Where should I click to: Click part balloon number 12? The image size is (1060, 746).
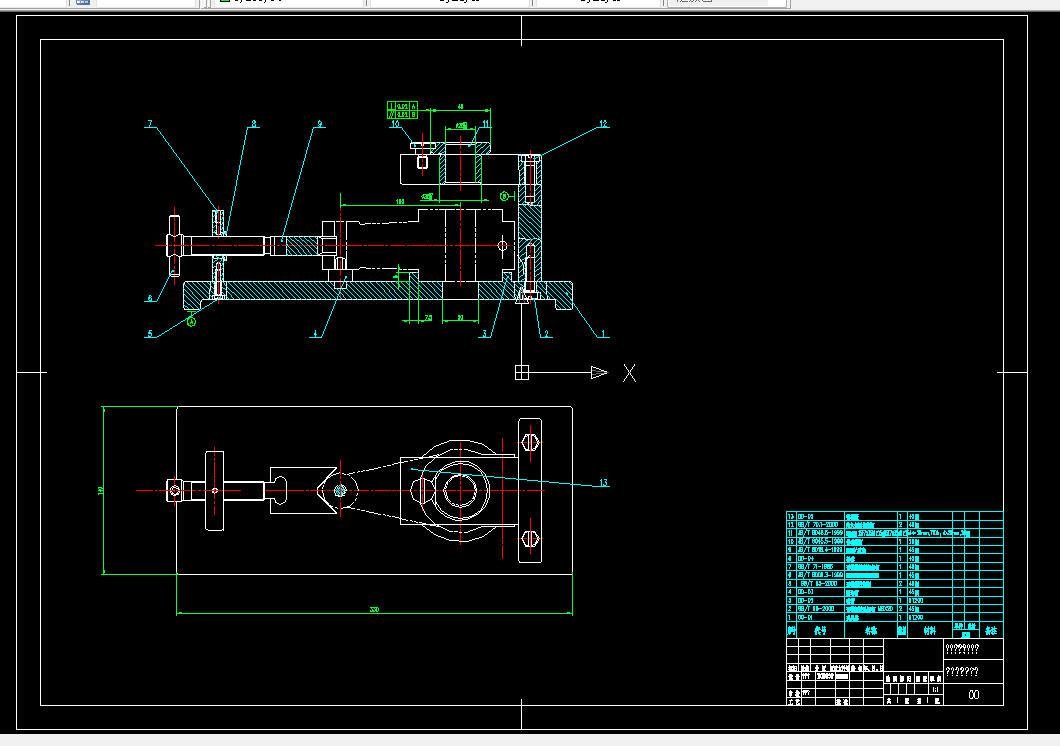603,124
